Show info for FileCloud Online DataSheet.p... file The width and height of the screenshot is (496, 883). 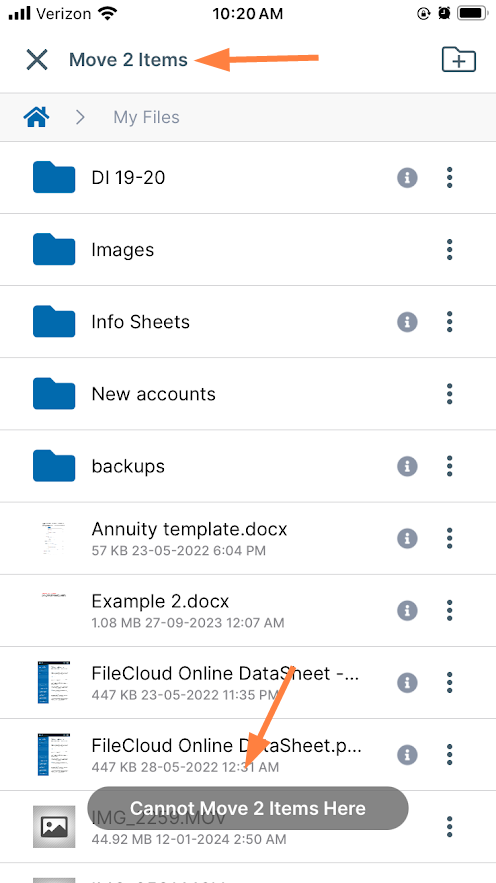click(x=407, y=755)
